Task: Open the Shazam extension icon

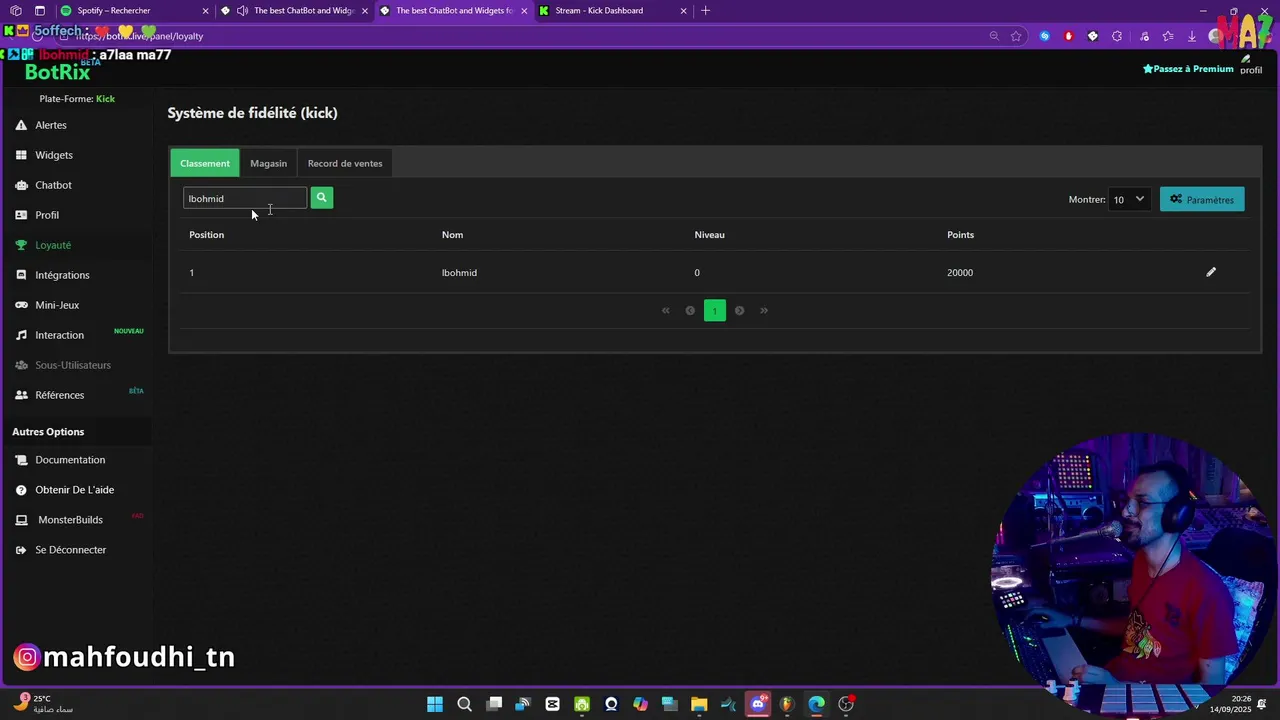Action: [1045, 36]
